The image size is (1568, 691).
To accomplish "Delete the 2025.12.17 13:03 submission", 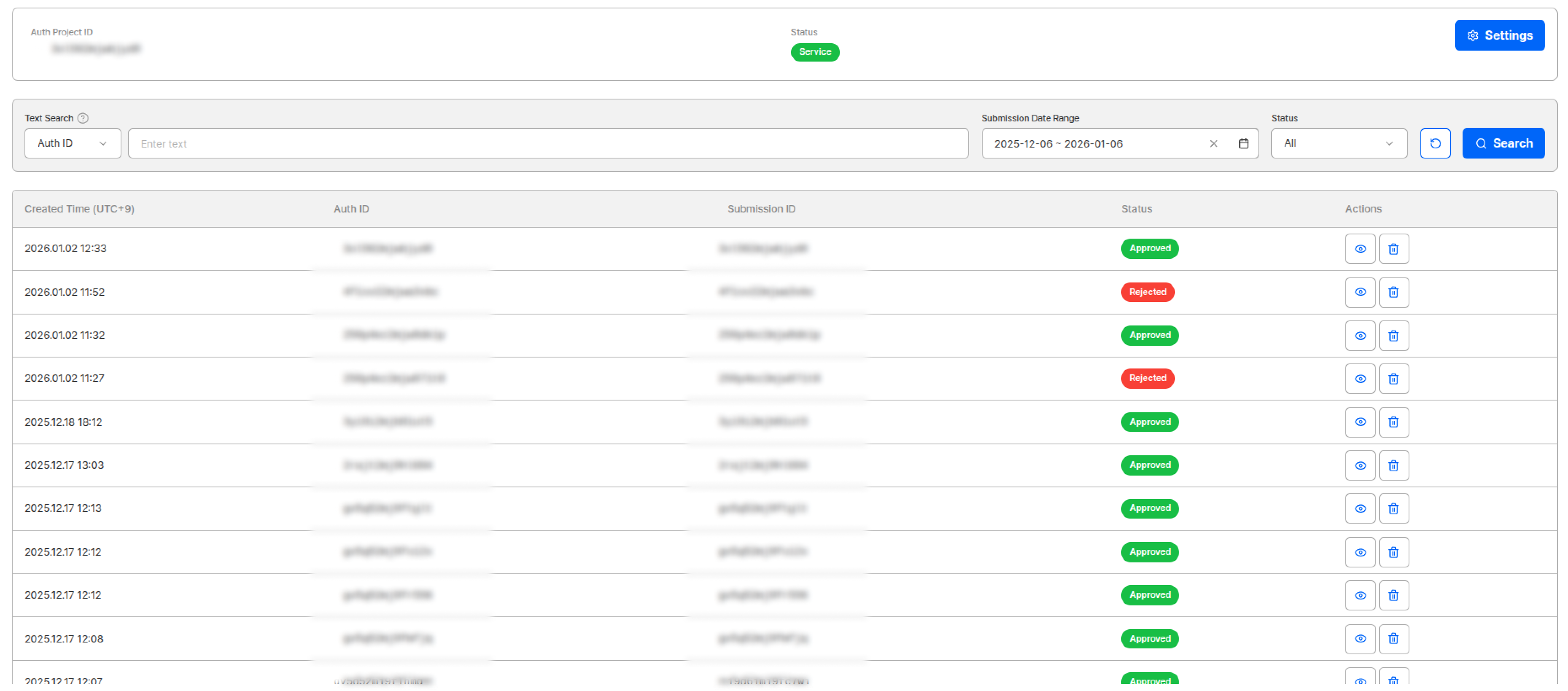I will click(1394, 465).
